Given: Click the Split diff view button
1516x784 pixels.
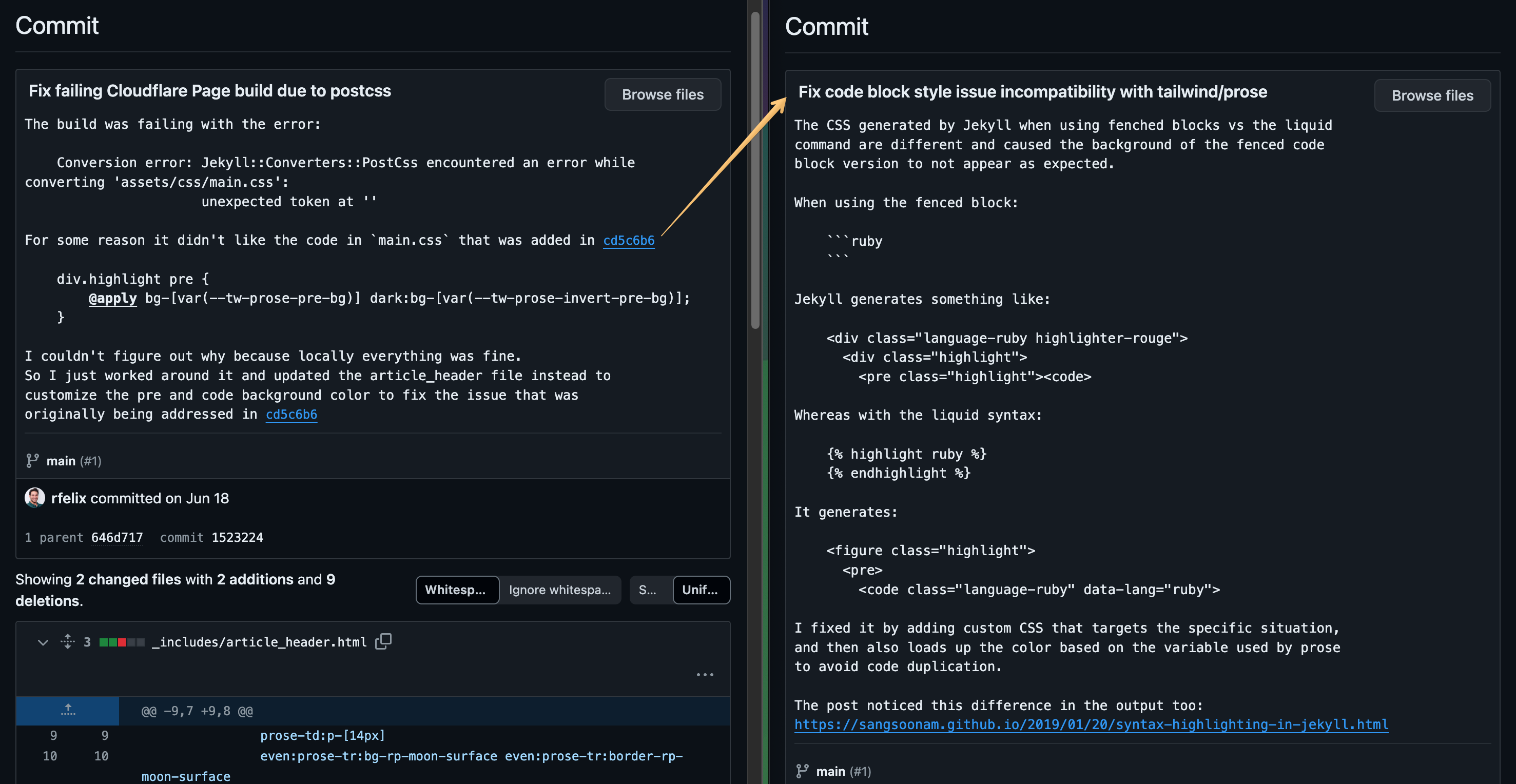Looking at the screenshot, I should pyautogui.click(x=646, y=589).
